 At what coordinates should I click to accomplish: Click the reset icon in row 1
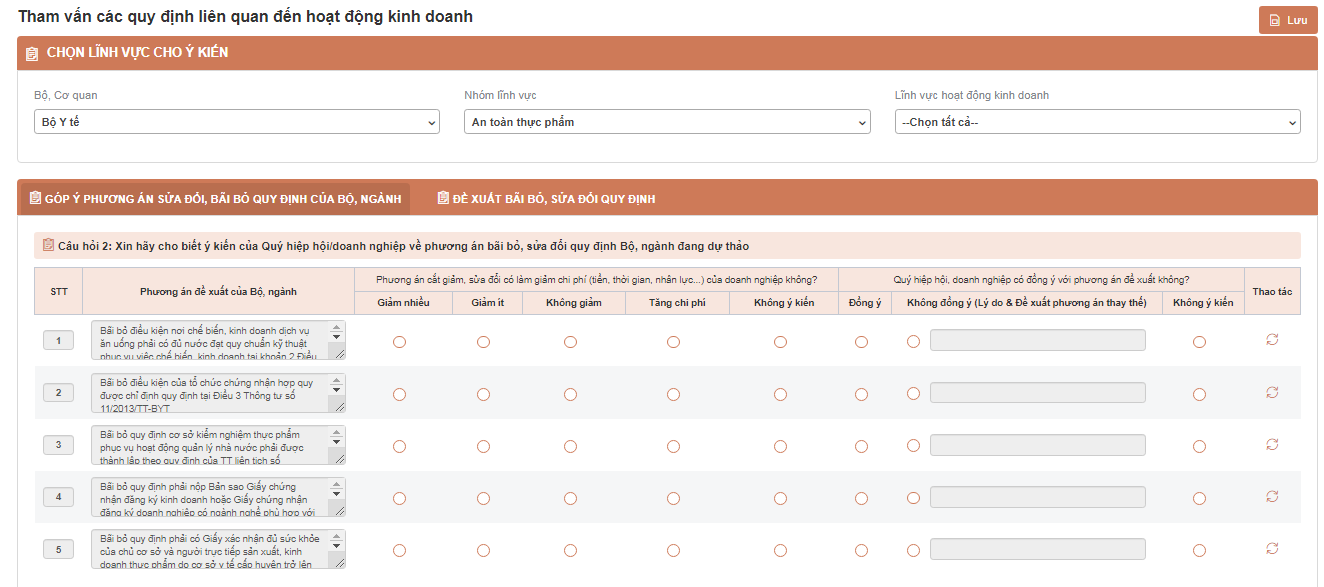point(1272,340)
